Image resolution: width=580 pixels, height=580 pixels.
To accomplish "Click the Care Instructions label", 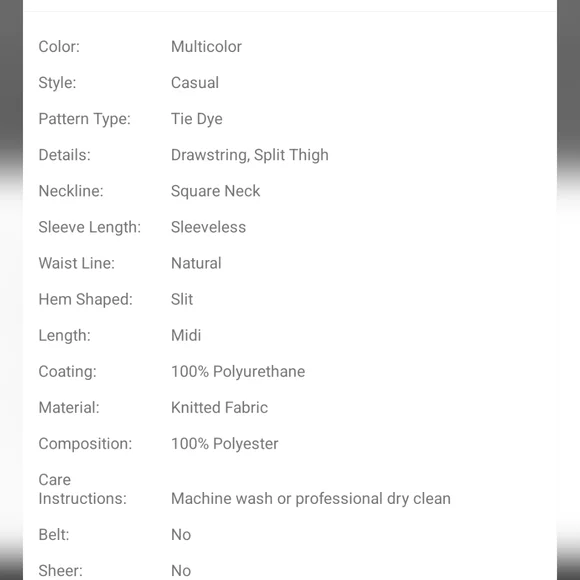I will point(82,489).
